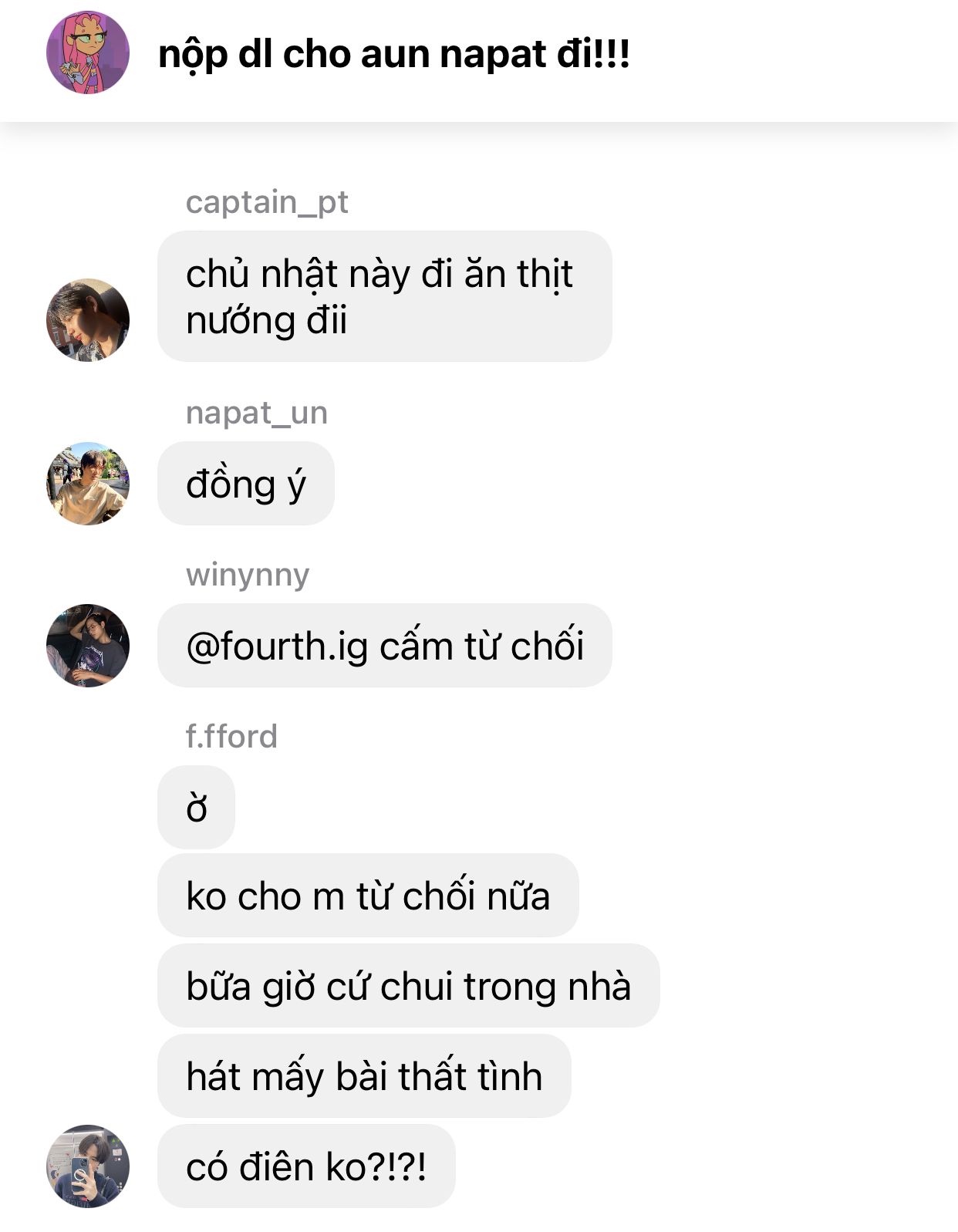This screenshot has width=958, height=1232.
Task: Click "cấm từ chối" text in winynny's message
Action: coord(481,646)
